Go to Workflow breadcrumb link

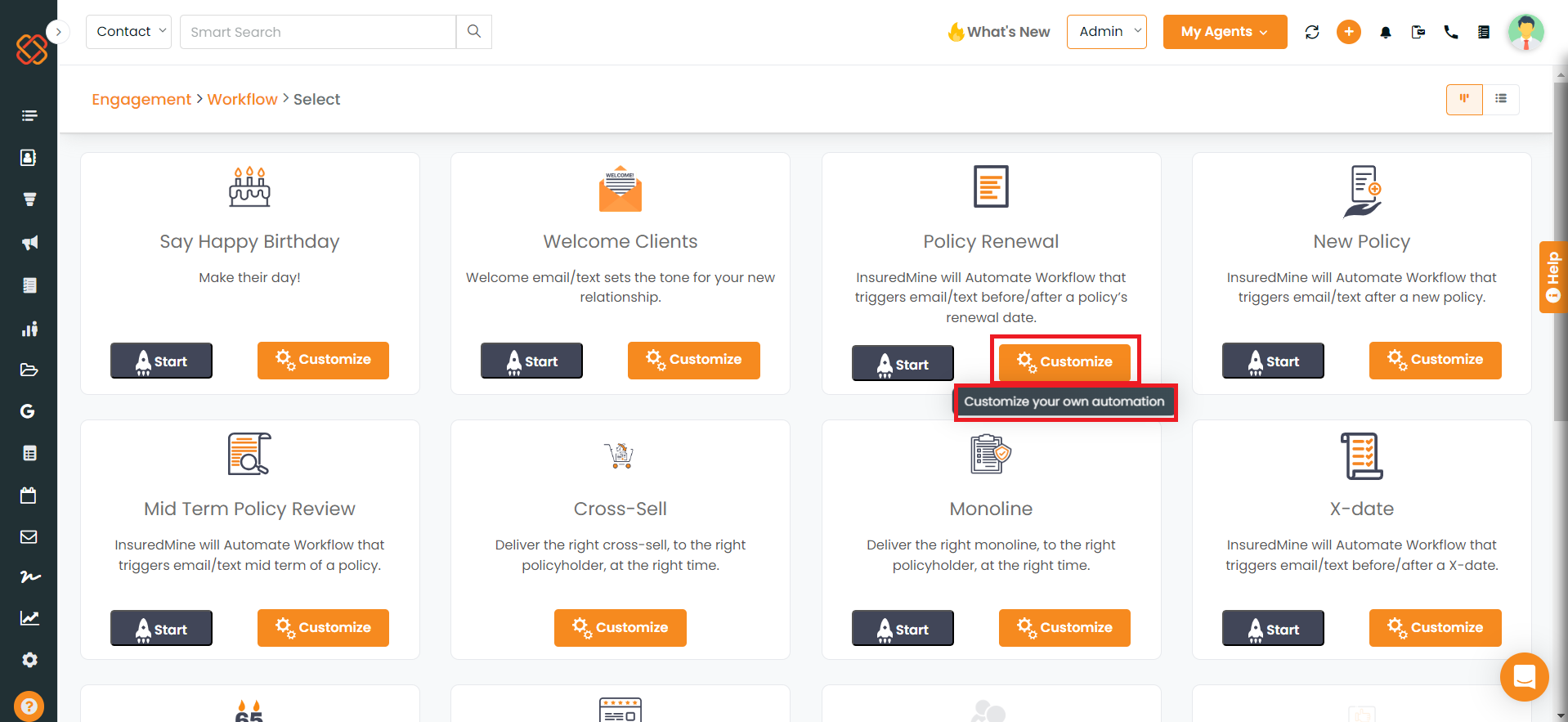(243, 99)
